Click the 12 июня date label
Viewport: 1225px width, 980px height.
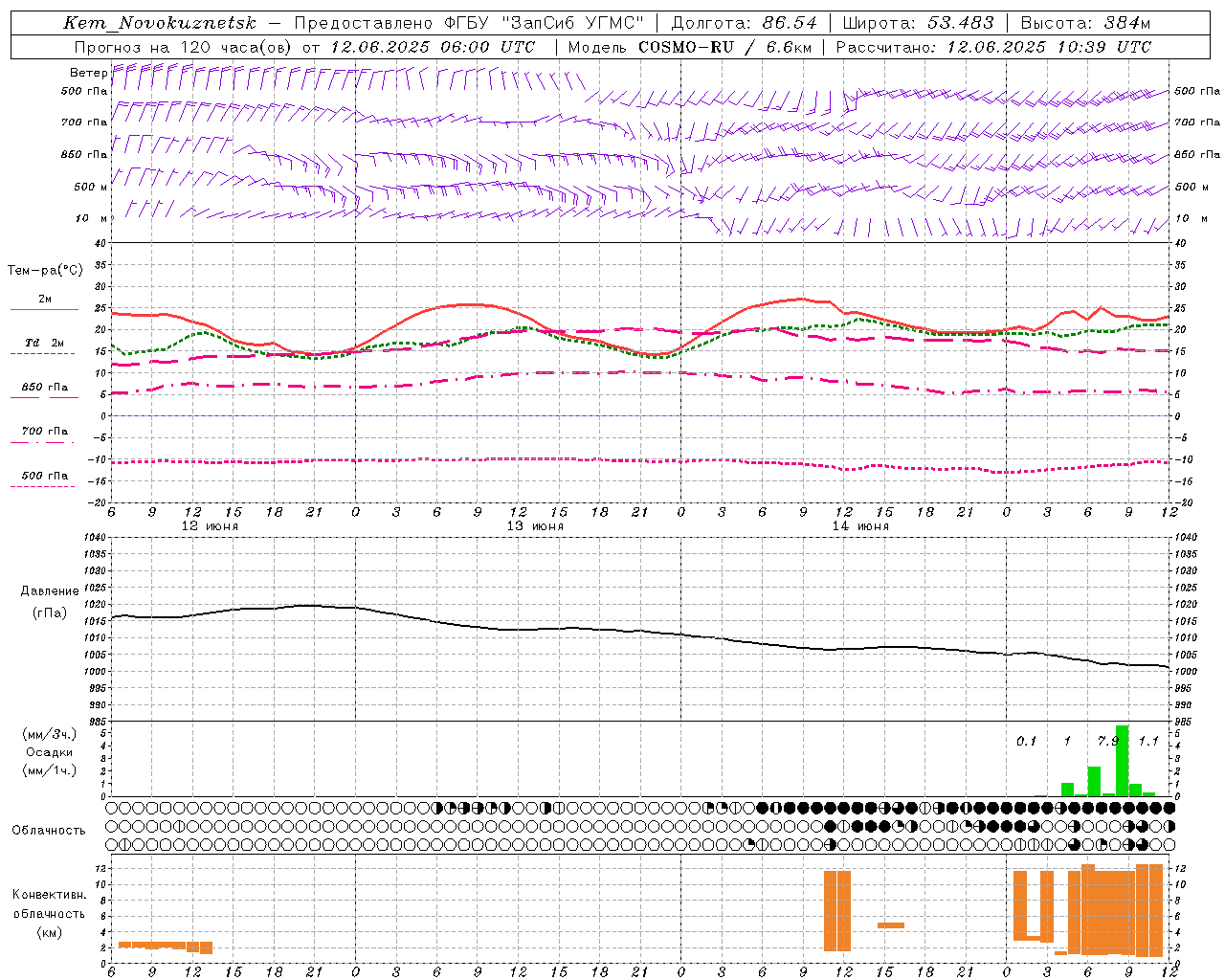[x=210, y=526]
